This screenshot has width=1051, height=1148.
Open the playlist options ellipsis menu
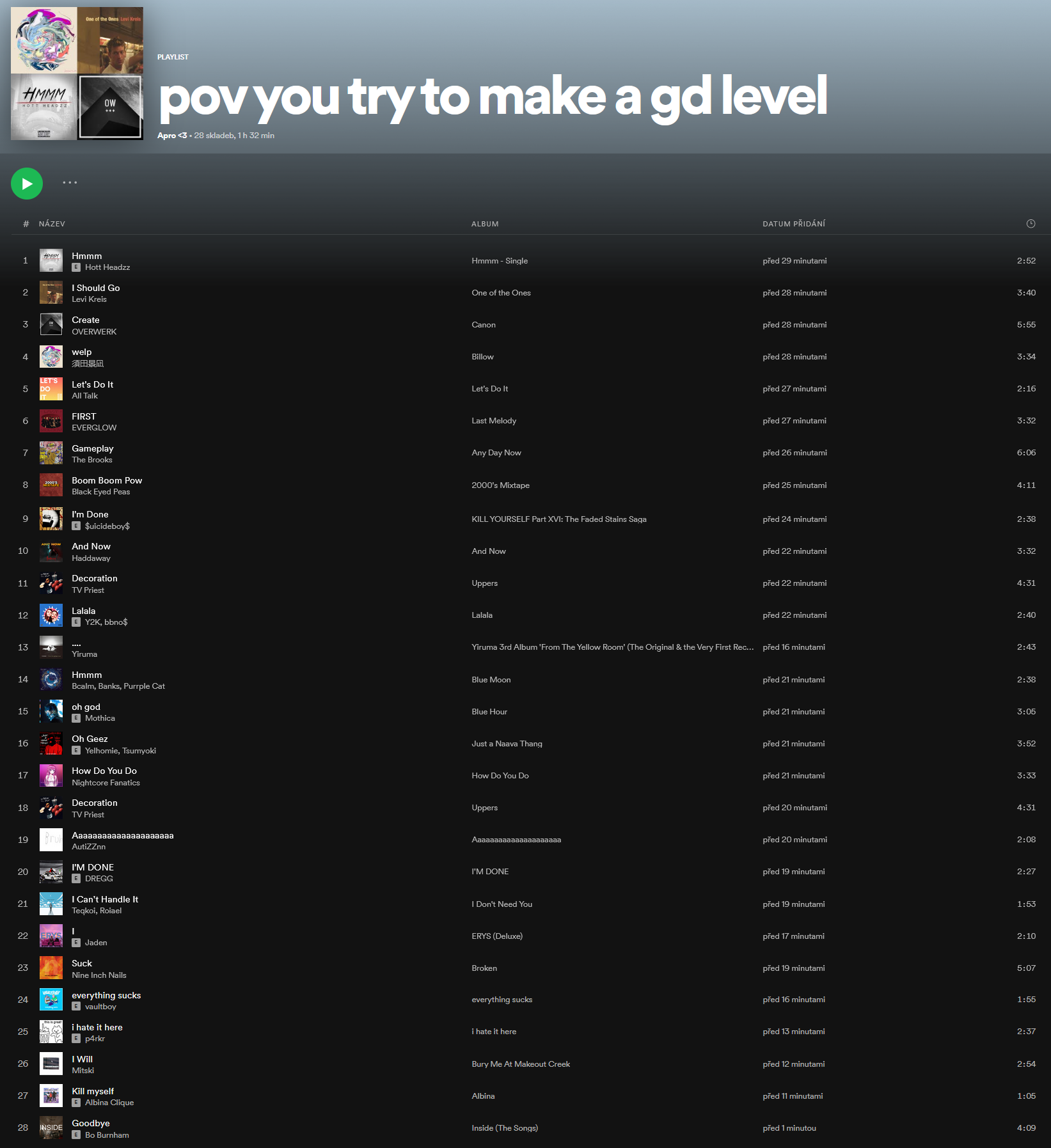70,183
